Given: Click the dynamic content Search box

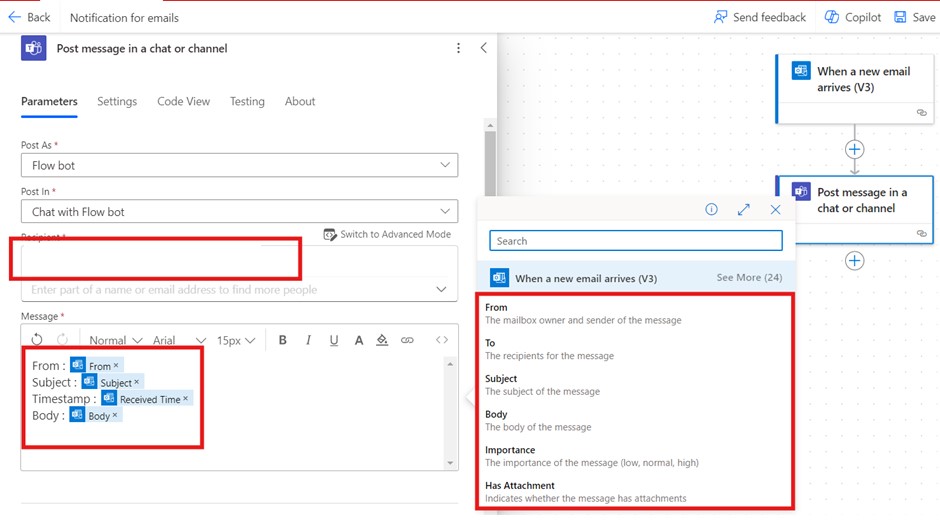Looking at the screenshot, I should tap(635, 241).
